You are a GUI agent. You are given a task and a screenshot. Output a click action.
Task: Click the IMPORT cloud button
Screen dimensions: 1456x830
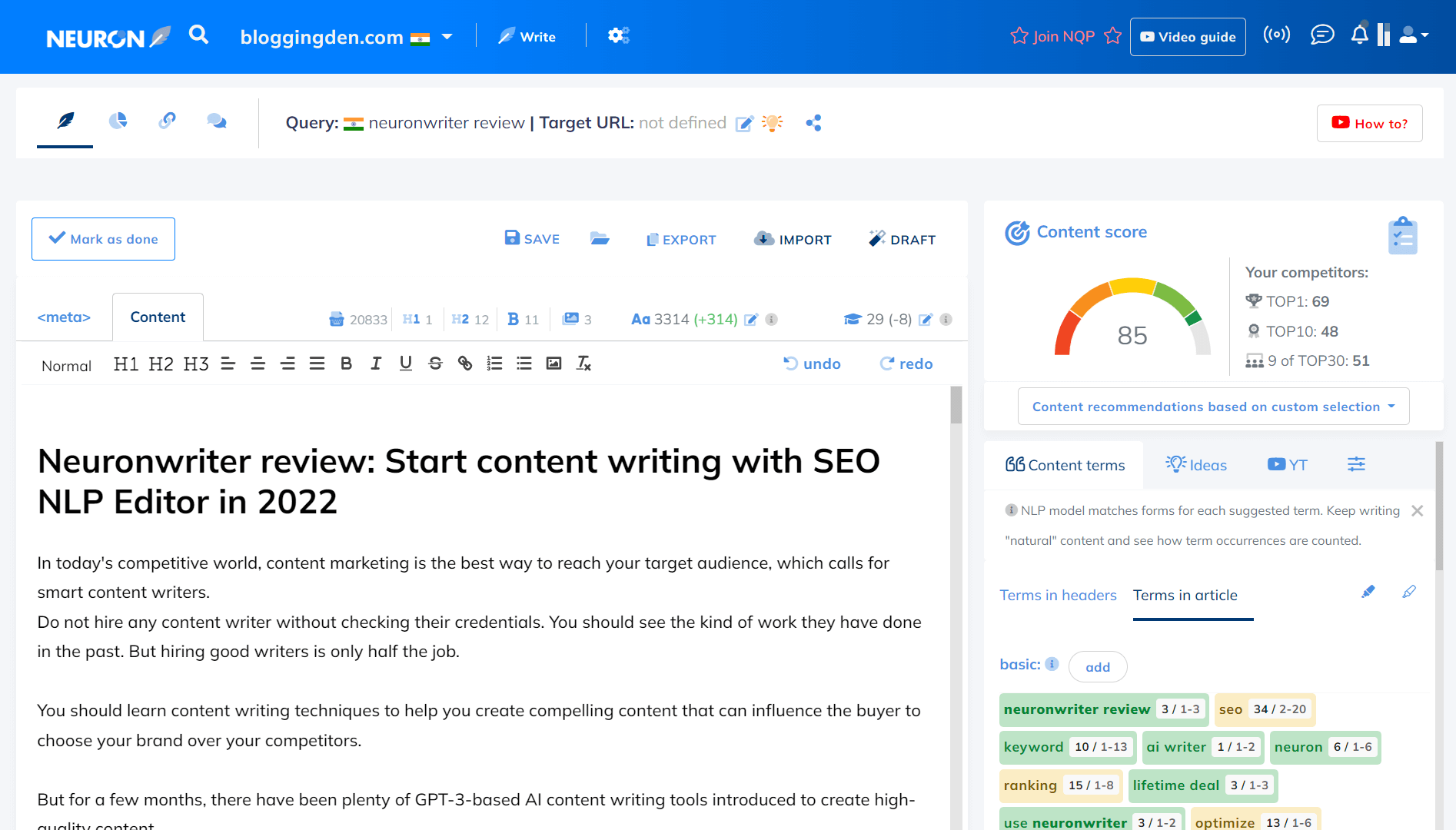793,240
